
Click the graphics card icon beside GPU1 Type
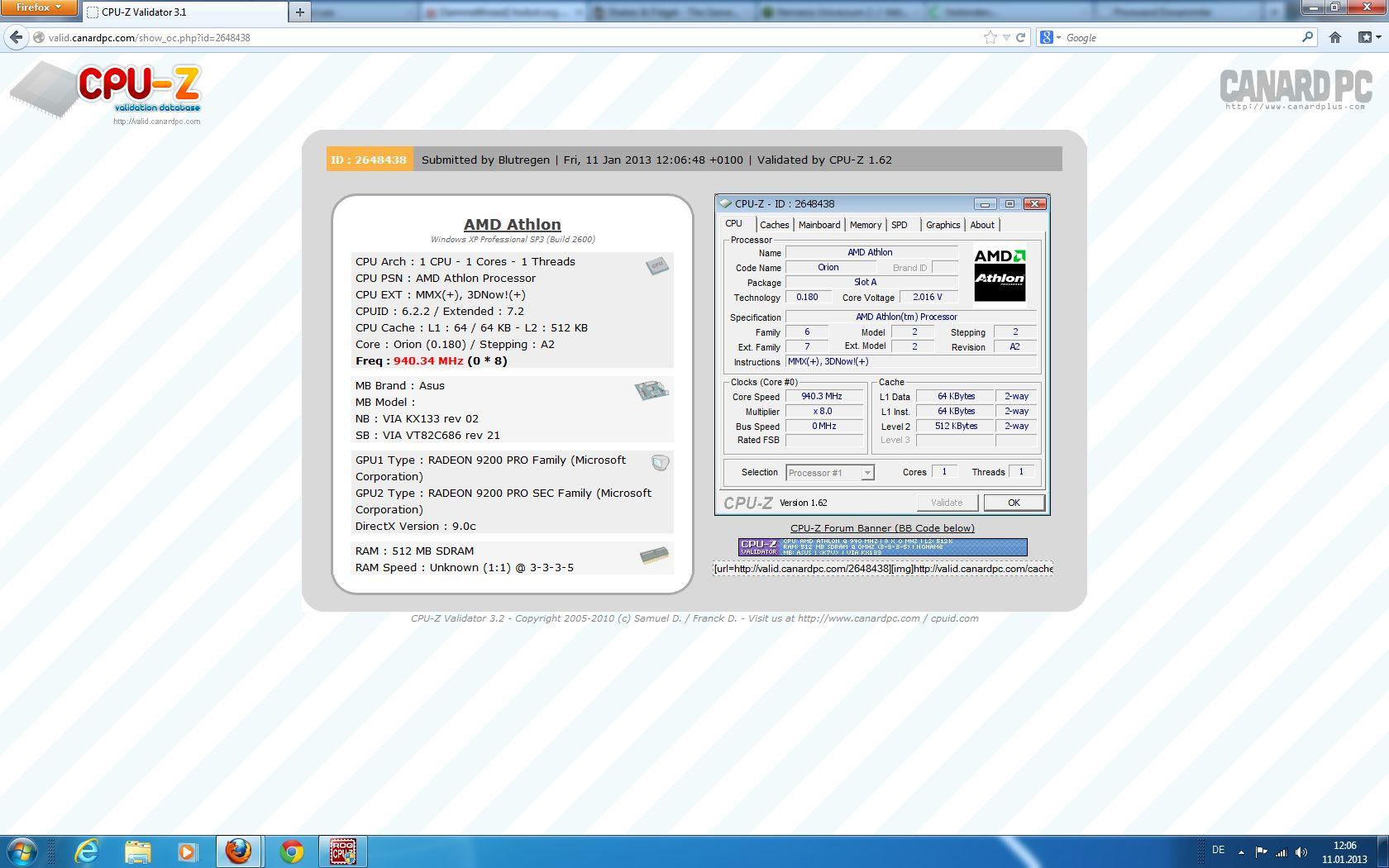pyautogui.click(x=660, y=463)
